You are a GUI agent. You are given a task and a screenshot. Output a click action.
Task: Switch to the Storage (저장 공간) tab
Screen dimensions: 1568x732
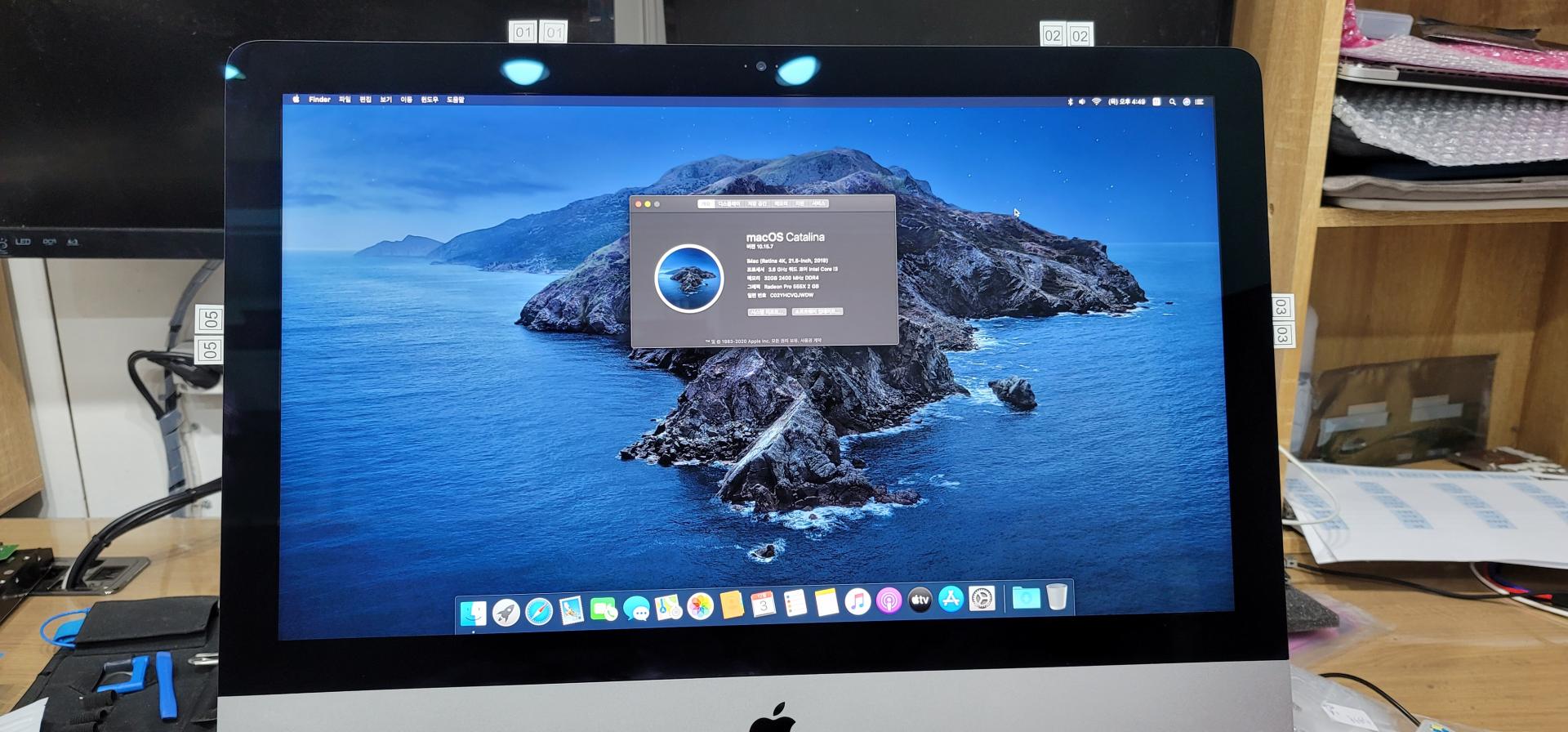click(758, 203)
